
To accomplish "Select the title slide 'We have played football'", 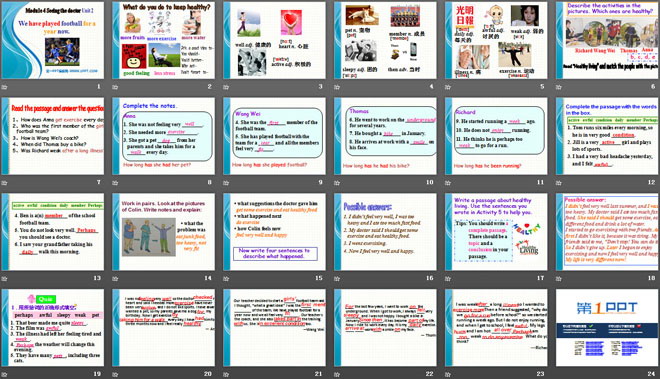I will (x=53, y=40).
